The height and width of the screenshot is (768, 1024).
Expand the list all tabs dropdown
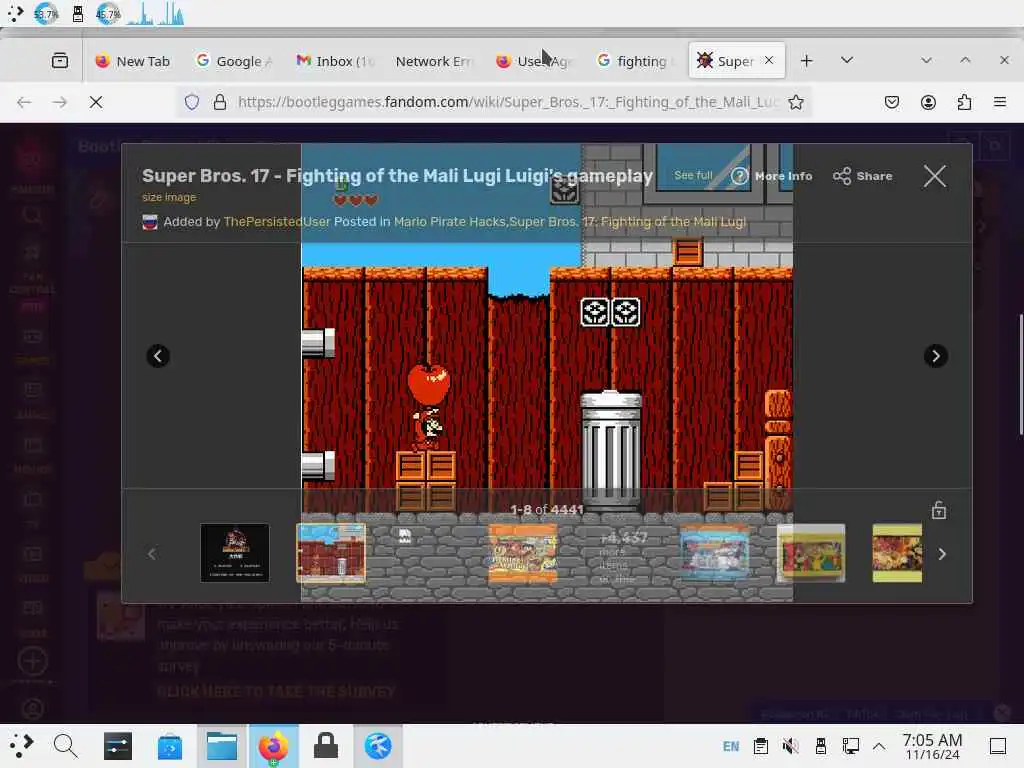(x=847, y=60)
